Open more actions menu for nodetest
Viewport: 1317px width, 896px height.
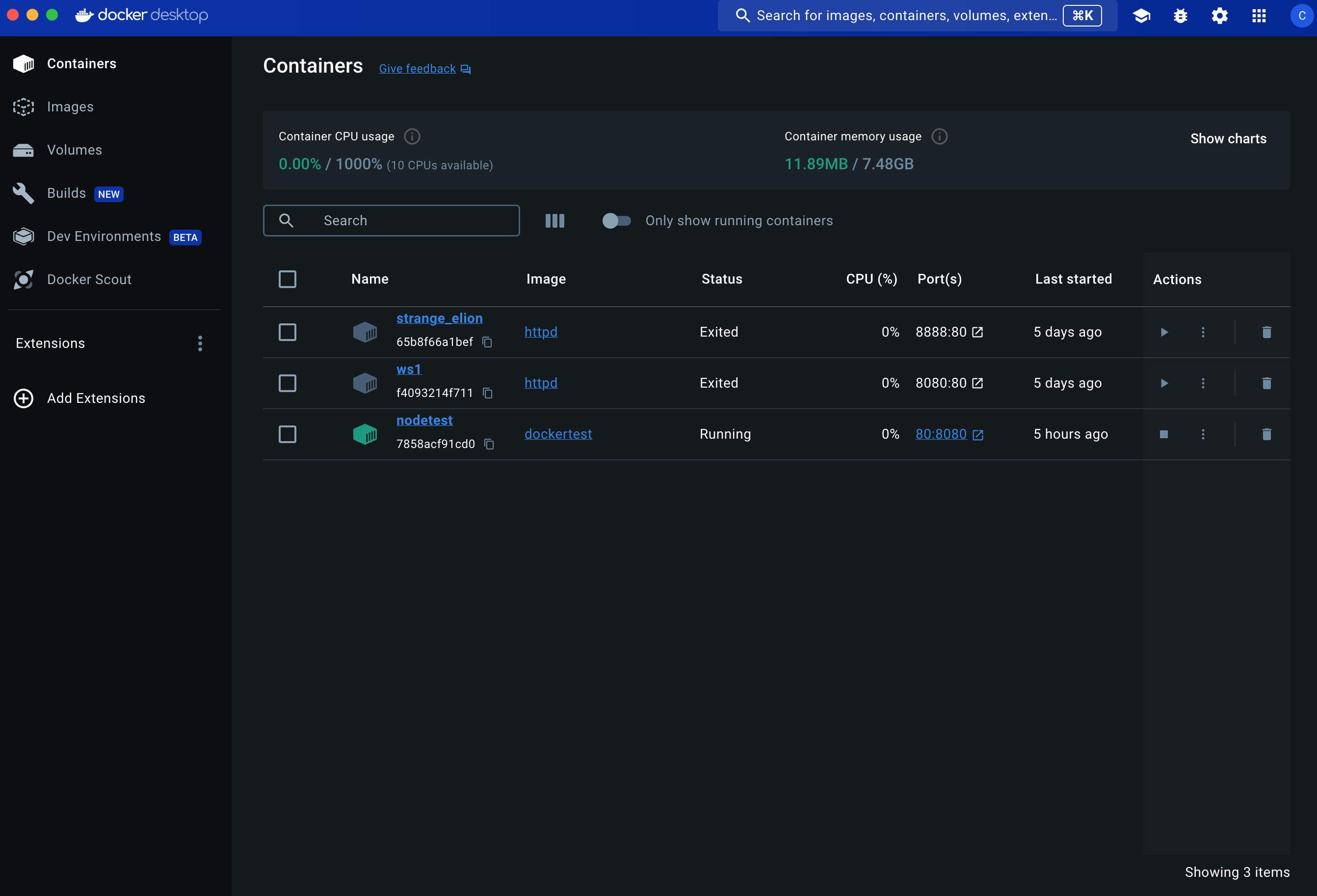(1203, 434)
